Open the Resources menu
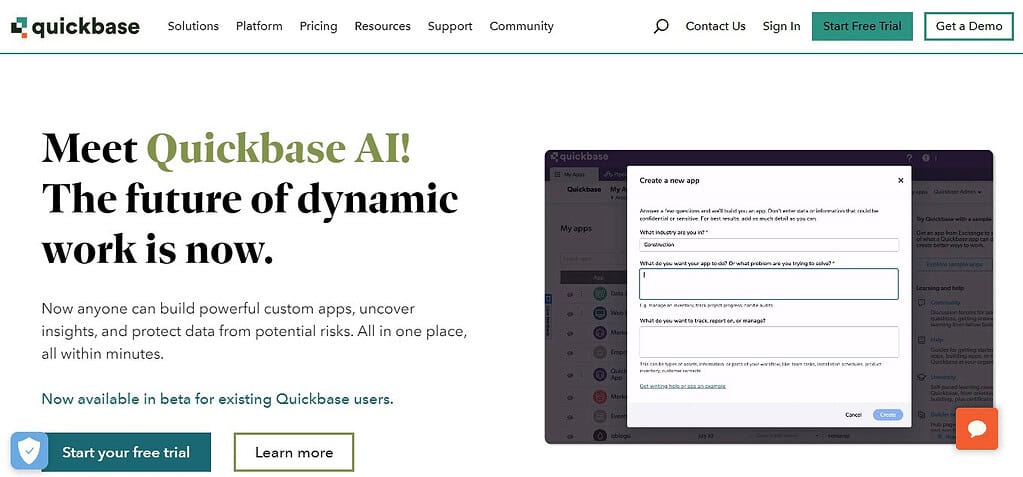 pos(382,26)
